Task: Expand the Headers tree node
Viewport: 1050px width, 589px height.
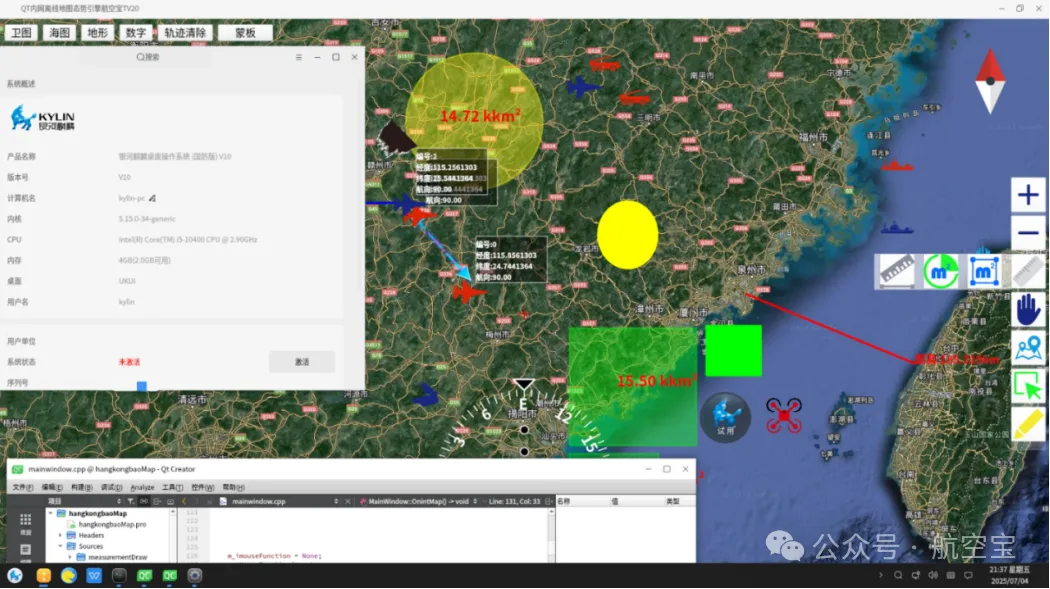Action: click(x=60, y=535)
